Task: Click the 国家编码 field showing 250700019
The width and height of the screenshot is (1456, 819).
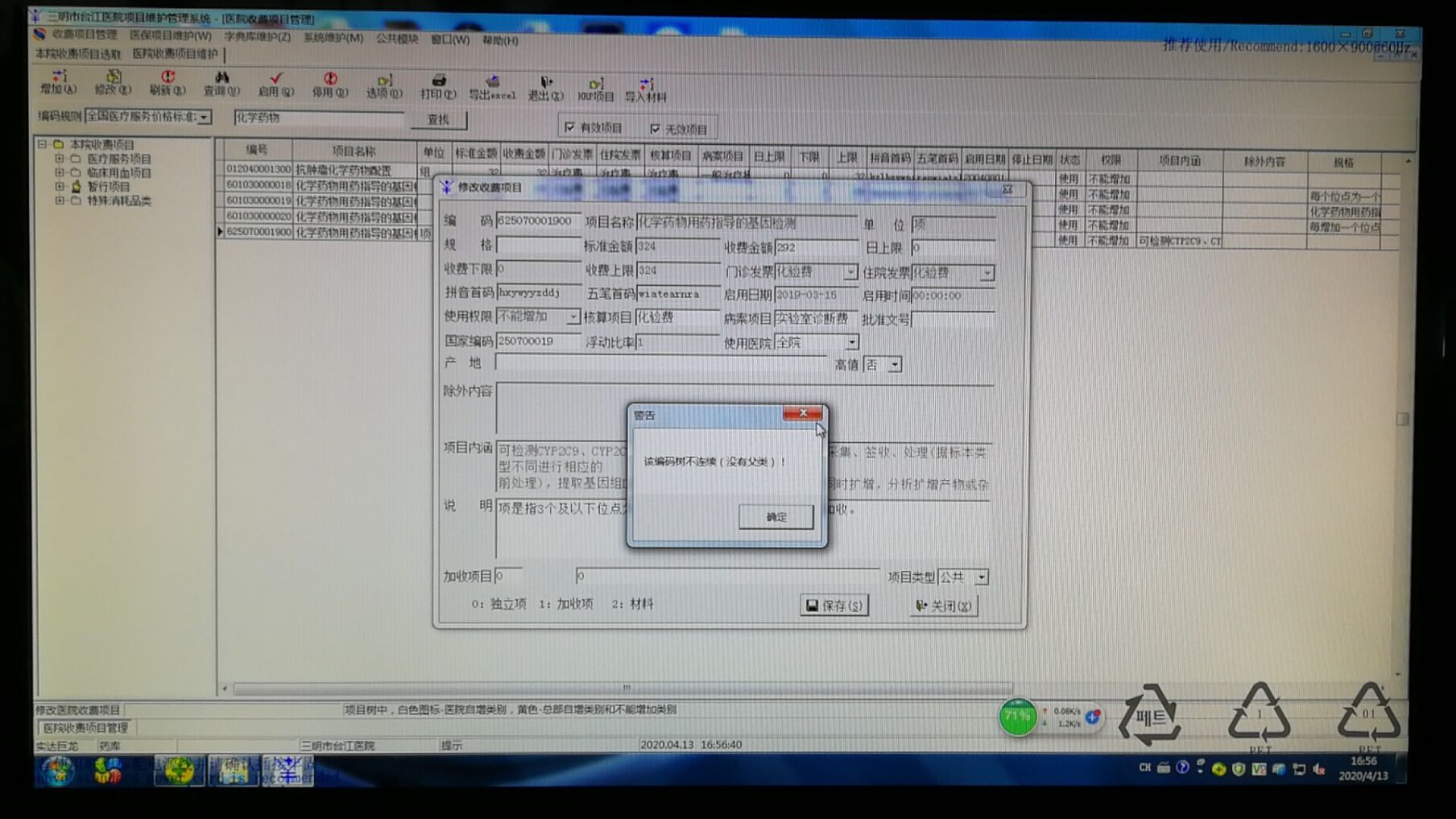Action: [x=537, y=341]
